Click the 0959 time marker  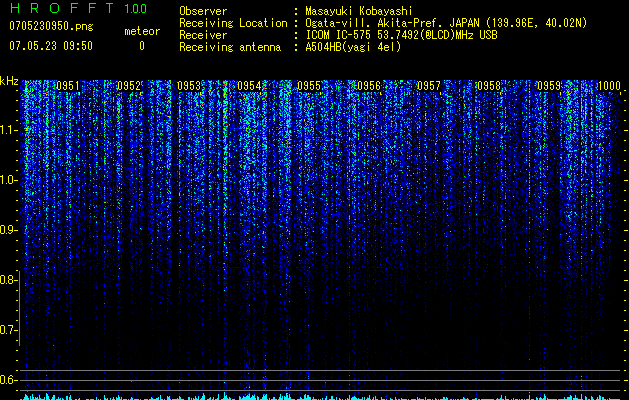pyautogui.click(x=549, y=86)
